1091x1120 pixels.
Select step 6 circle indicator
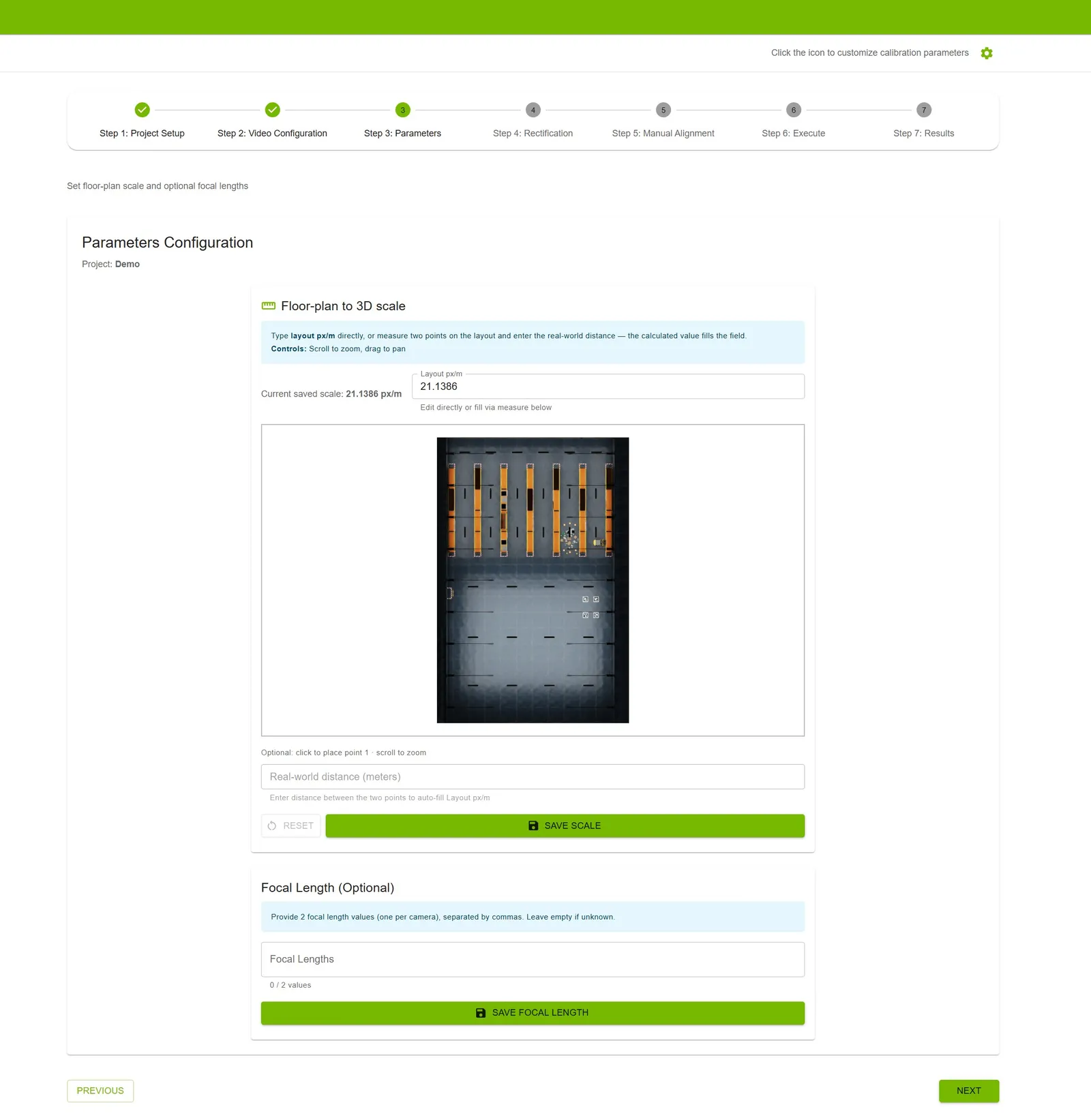794,110
